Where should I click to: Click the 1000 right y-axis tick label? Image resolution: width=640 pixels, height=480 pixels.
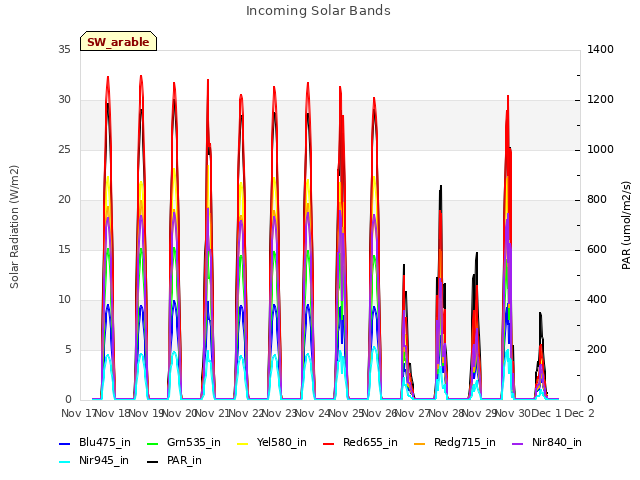pyautogui.click(x=600, y=149)
